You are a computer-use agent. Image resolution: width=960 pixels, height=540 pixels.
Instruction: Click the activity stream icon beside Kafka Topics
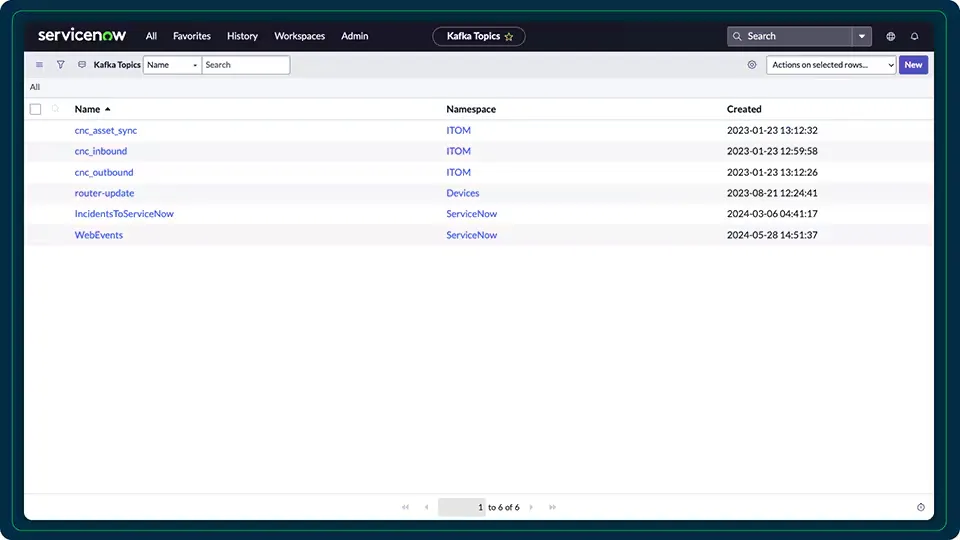(x=81, y=64)
